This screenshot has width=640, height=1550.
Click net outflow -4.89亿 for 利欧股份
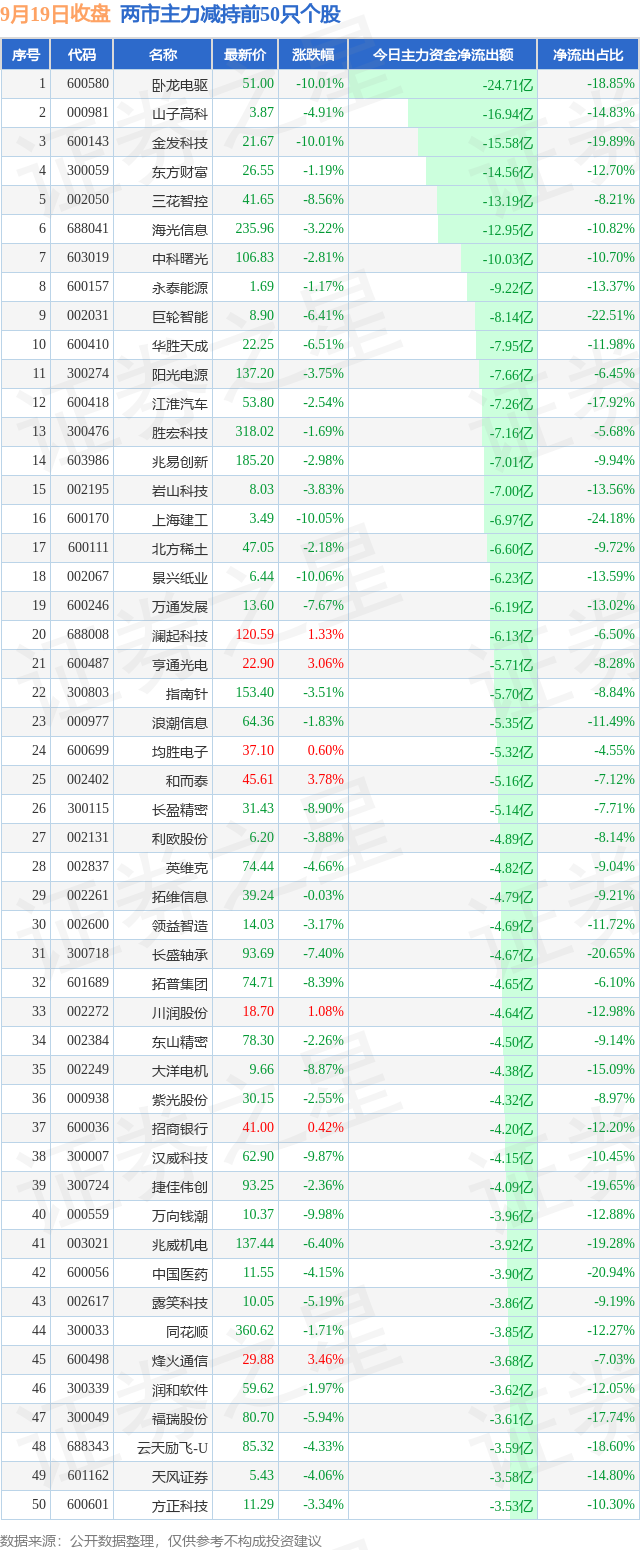click(x=511, y=839)
